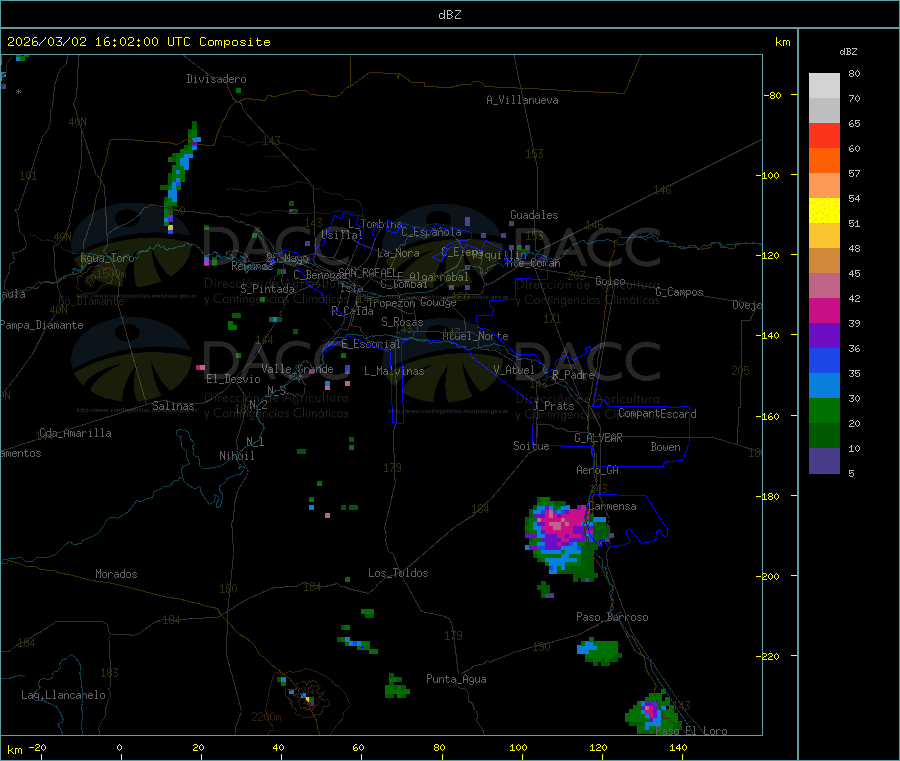
Task: Click the Morados map label
Action: 116,574
